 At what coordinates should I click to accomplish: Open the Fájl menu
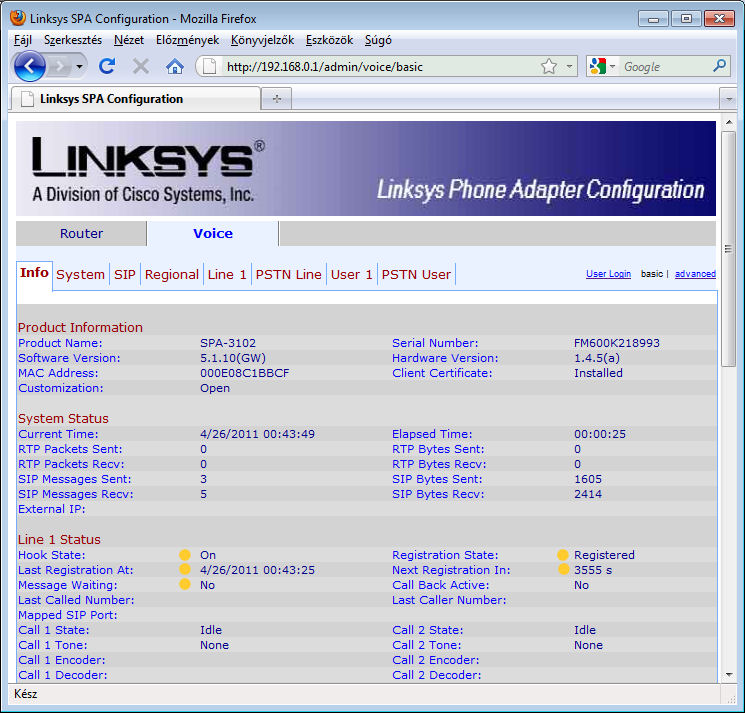(23, 40)
